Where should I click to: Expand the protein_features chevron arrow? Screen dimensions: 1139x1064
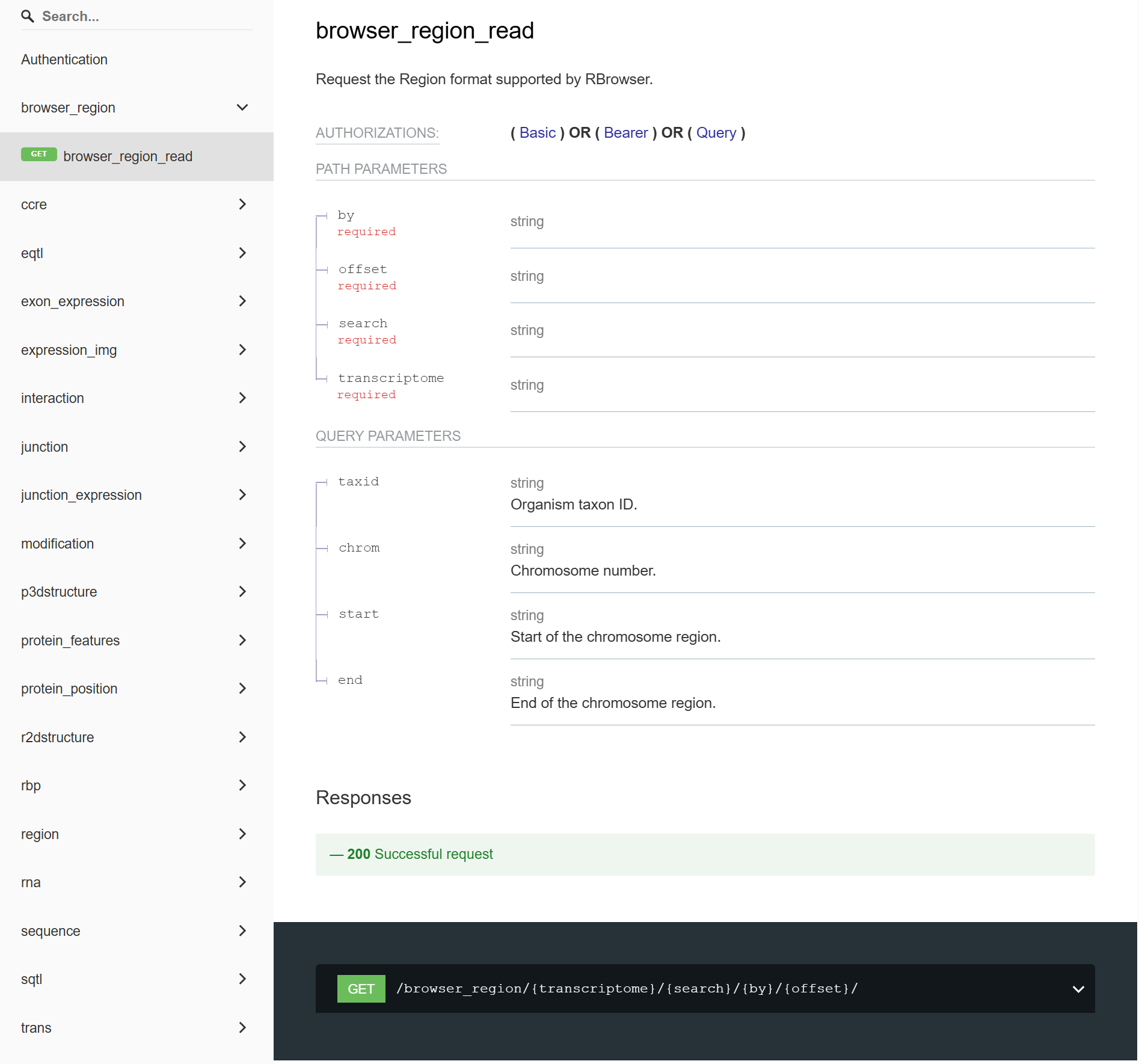242,641
